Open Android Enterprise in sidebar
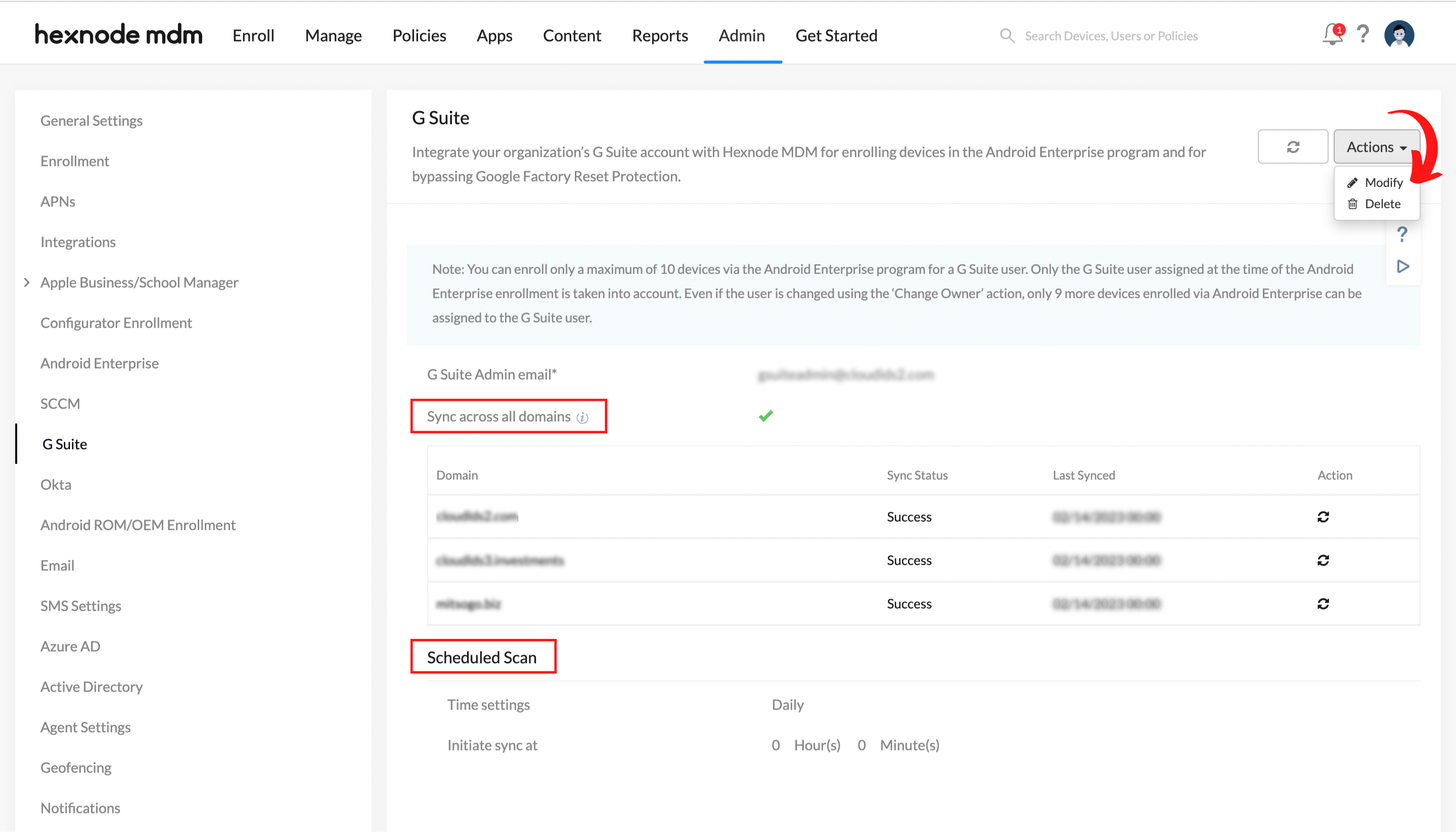 [x=100, y=363]
